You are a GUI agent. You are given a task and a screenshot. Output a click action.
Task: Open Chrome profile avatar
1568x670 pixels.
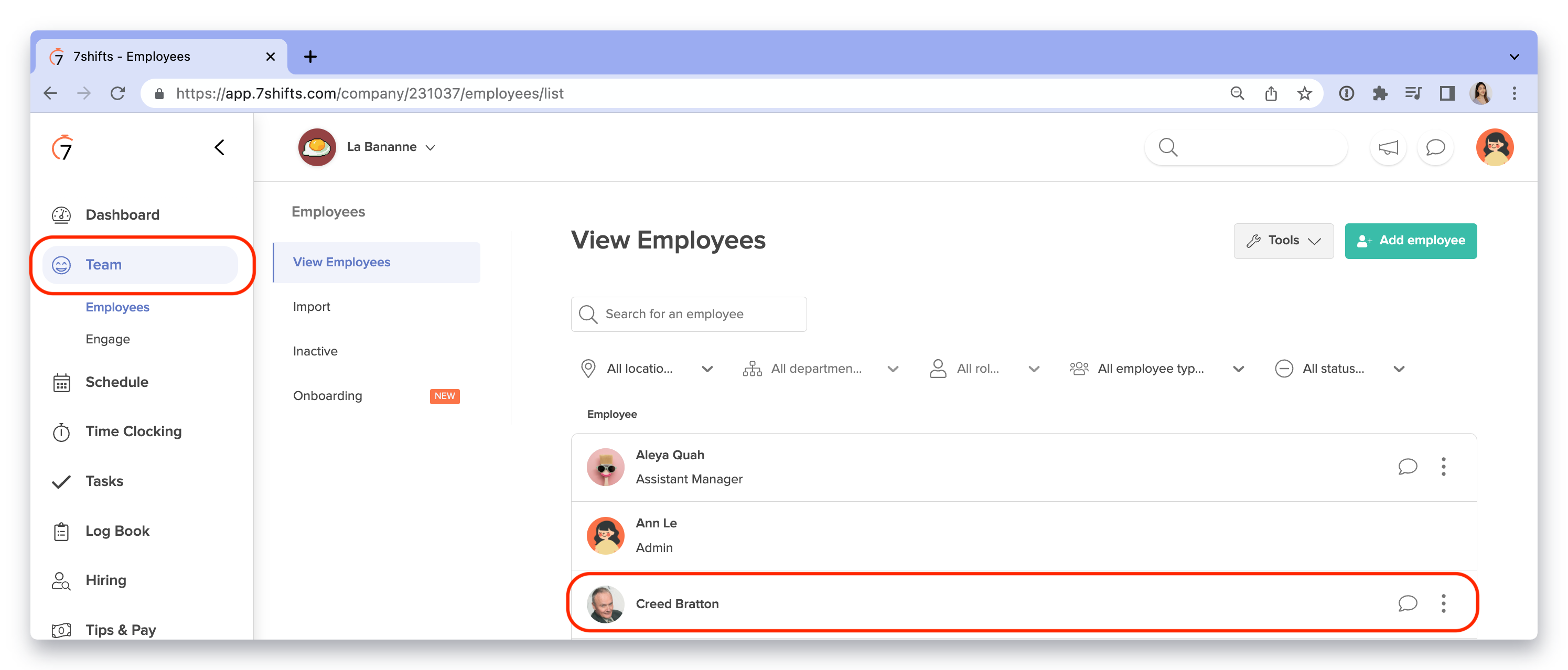click(x=1481, y=93)
